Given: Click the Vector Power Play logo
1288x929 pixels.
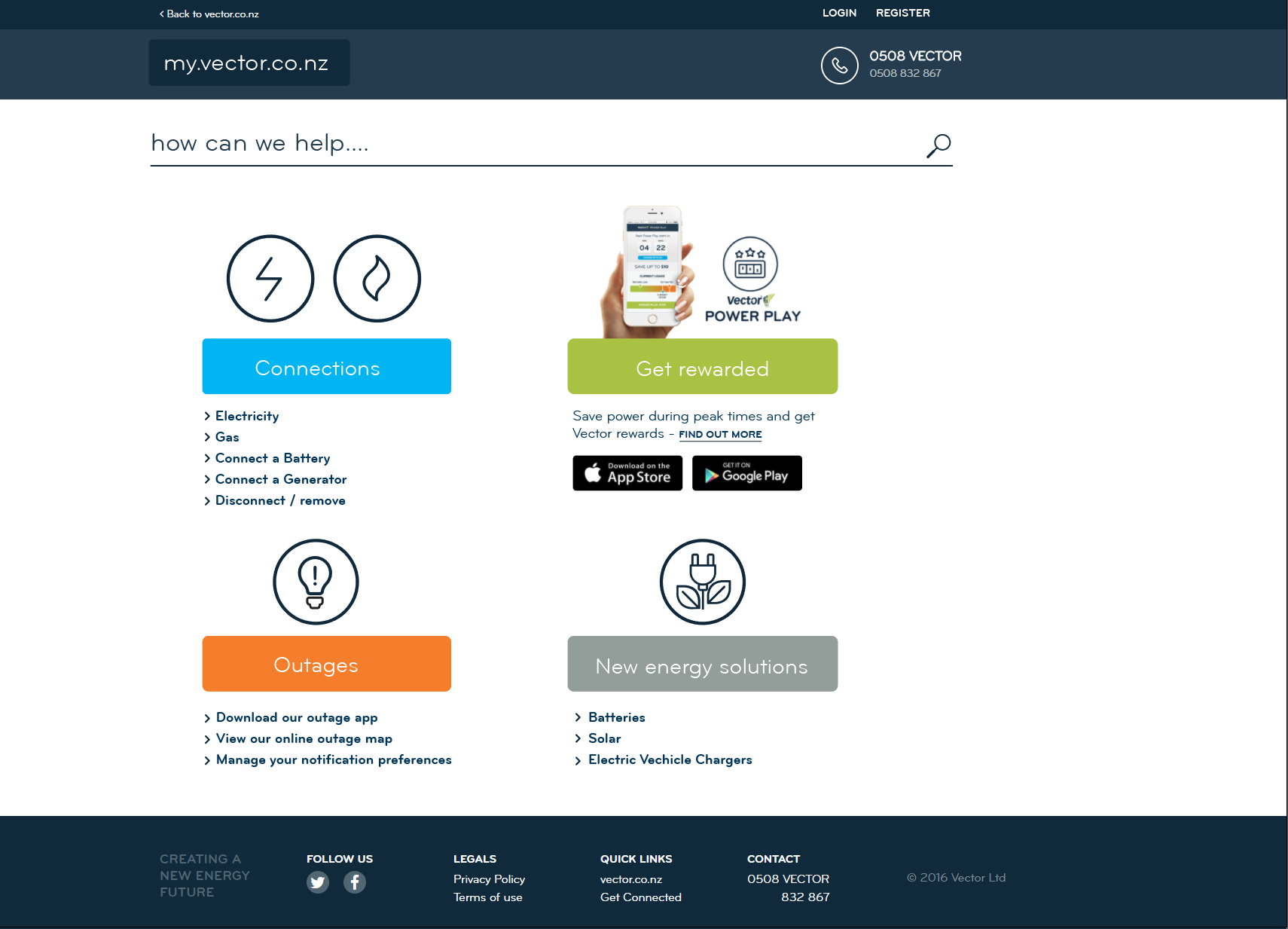Looking at the screenshot, I should [752, 280].
